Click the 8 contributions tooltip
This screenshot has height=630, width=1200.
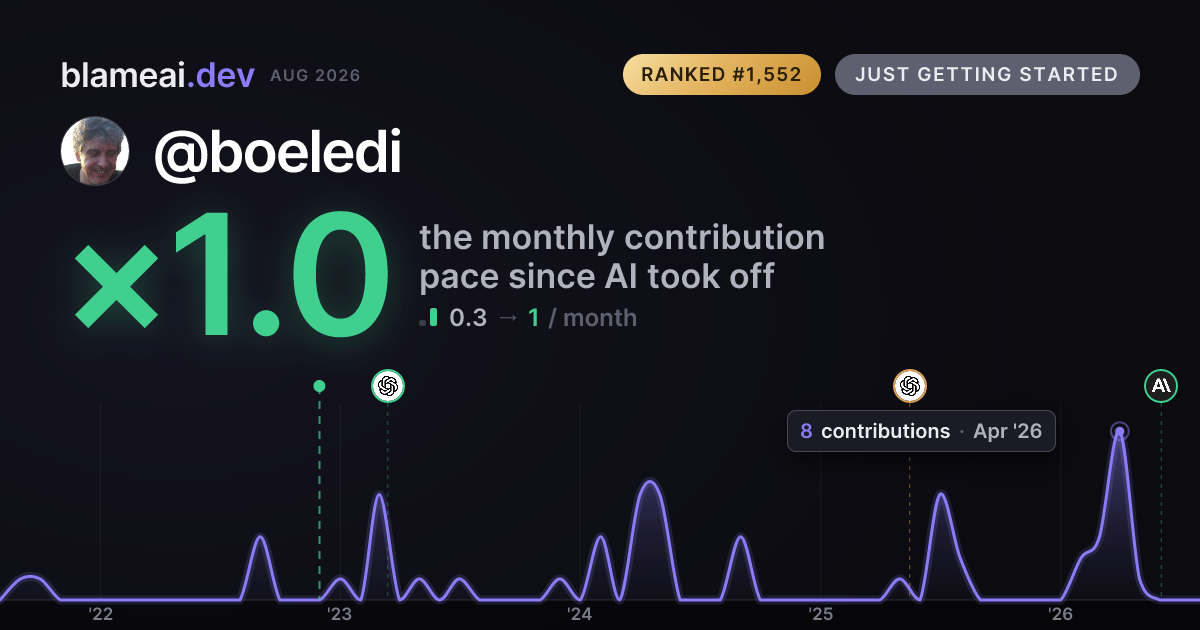[x=921, y=431]
